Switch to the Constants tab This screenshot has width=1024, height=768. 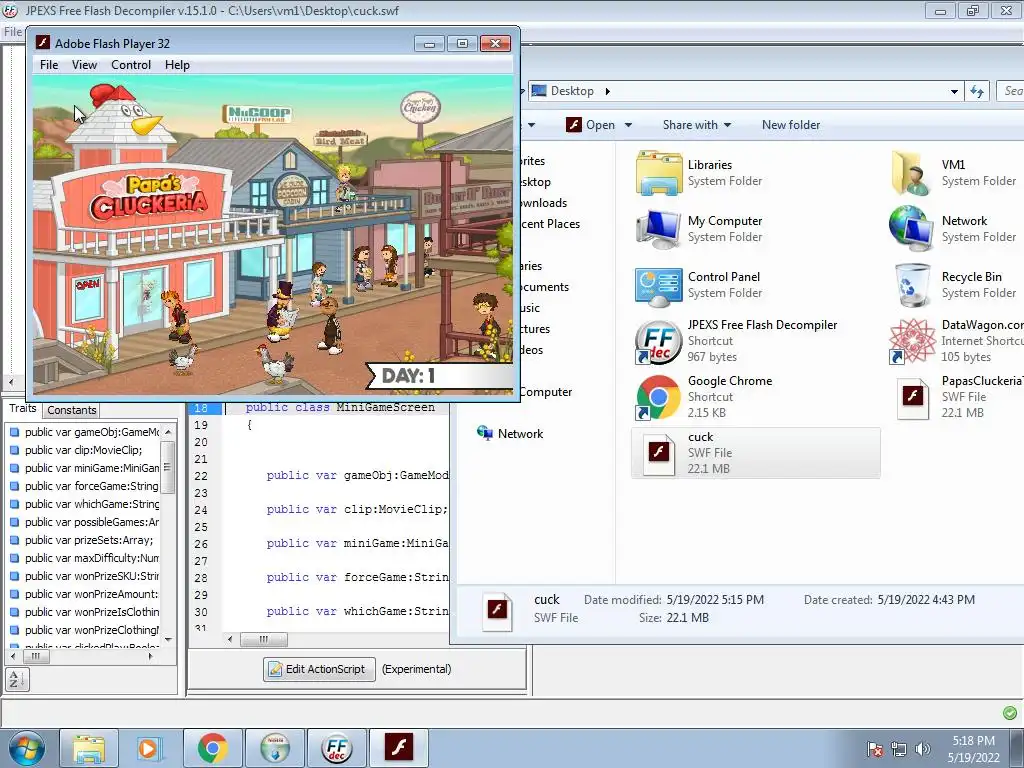pyautogui.click(x=72, y=410)
